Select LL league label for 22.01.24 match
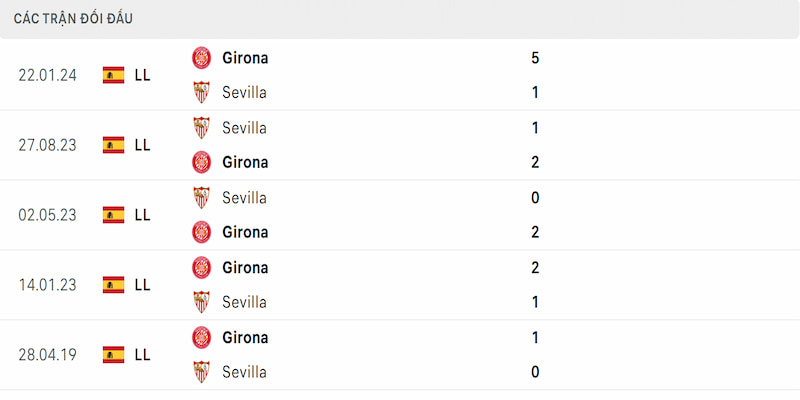 tap(142, 75)
